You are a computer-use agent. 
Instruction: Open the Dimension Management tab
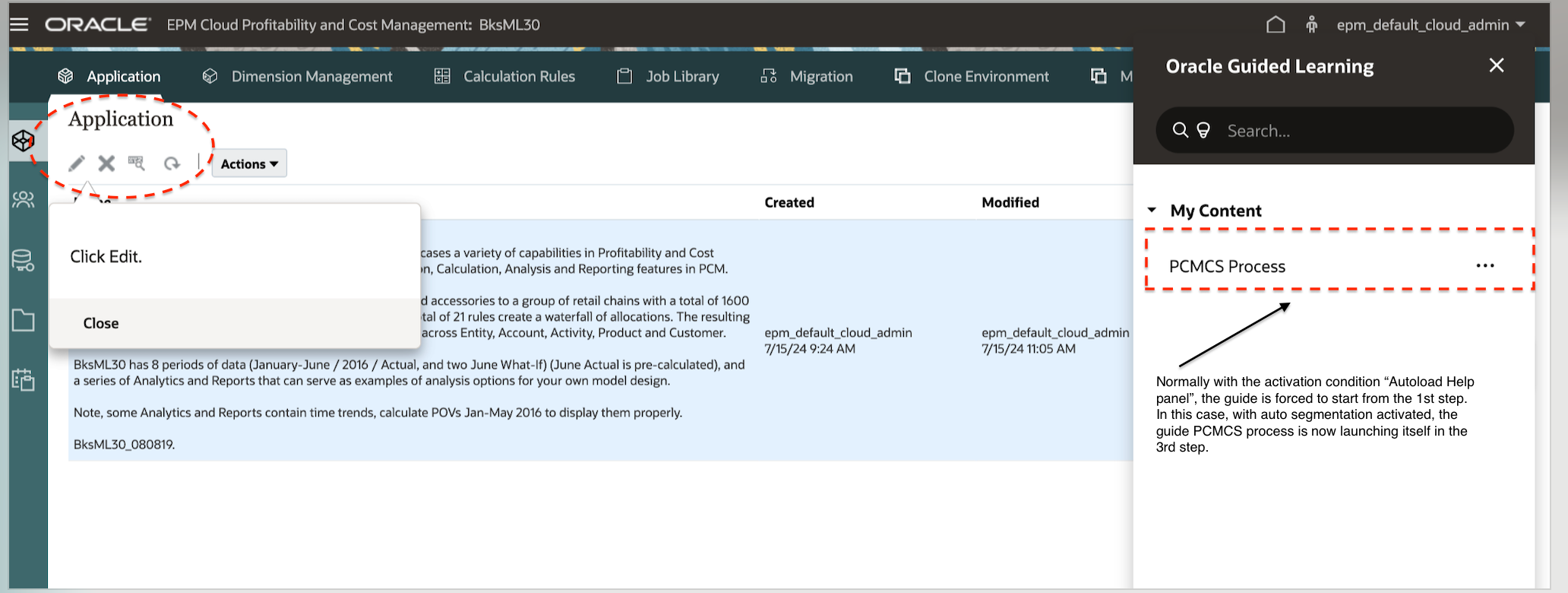(297, 76)
